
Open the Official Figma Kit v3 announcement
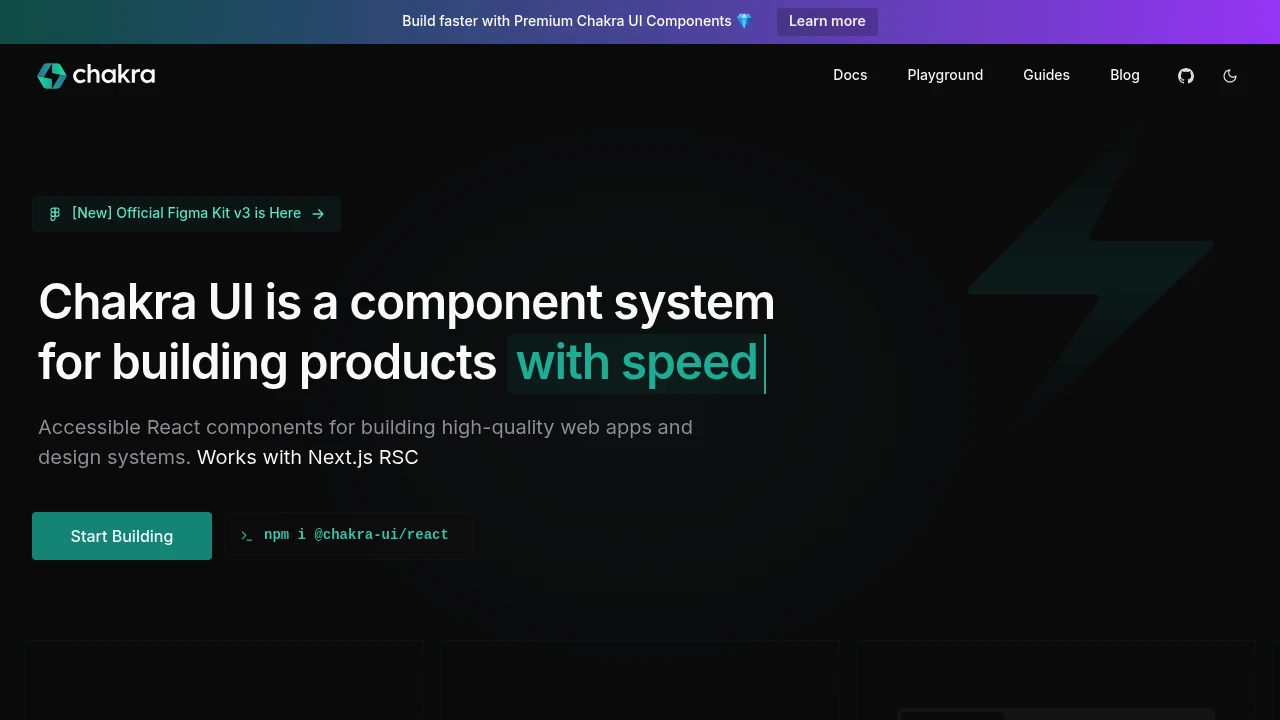(x=186, y=213)
